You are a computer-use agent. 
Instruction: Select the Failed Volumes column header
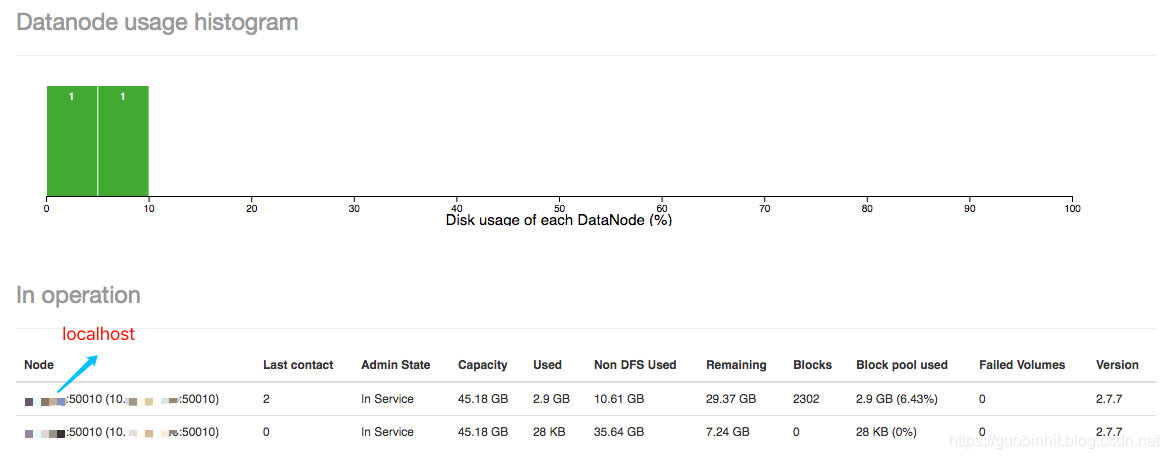(x=1022, y=365)
